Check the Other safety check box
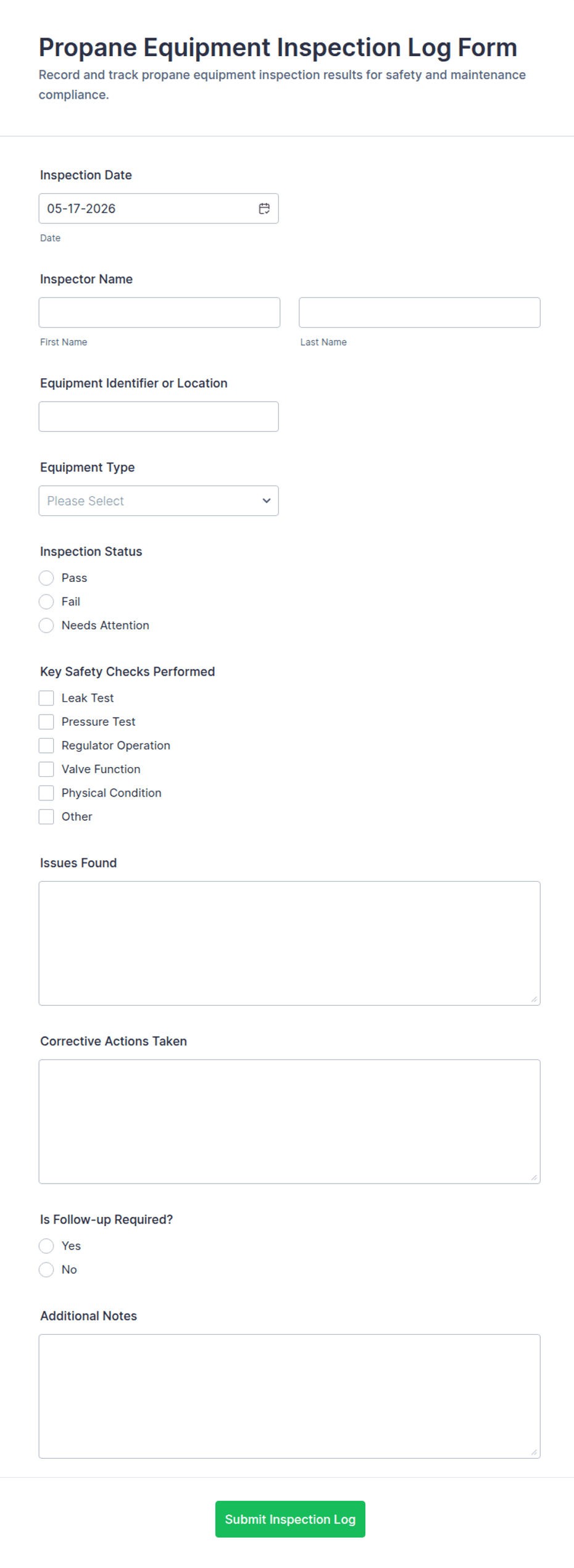The height and width of the screenshot is (1568, 574). pyautogui.click(x=46, y=816)
